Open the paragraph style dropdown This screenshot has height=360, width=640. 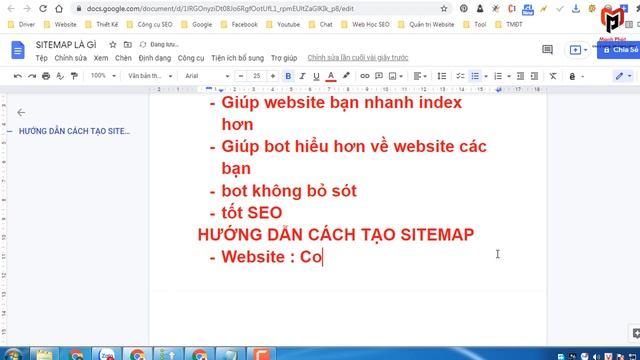pos(150,76)
